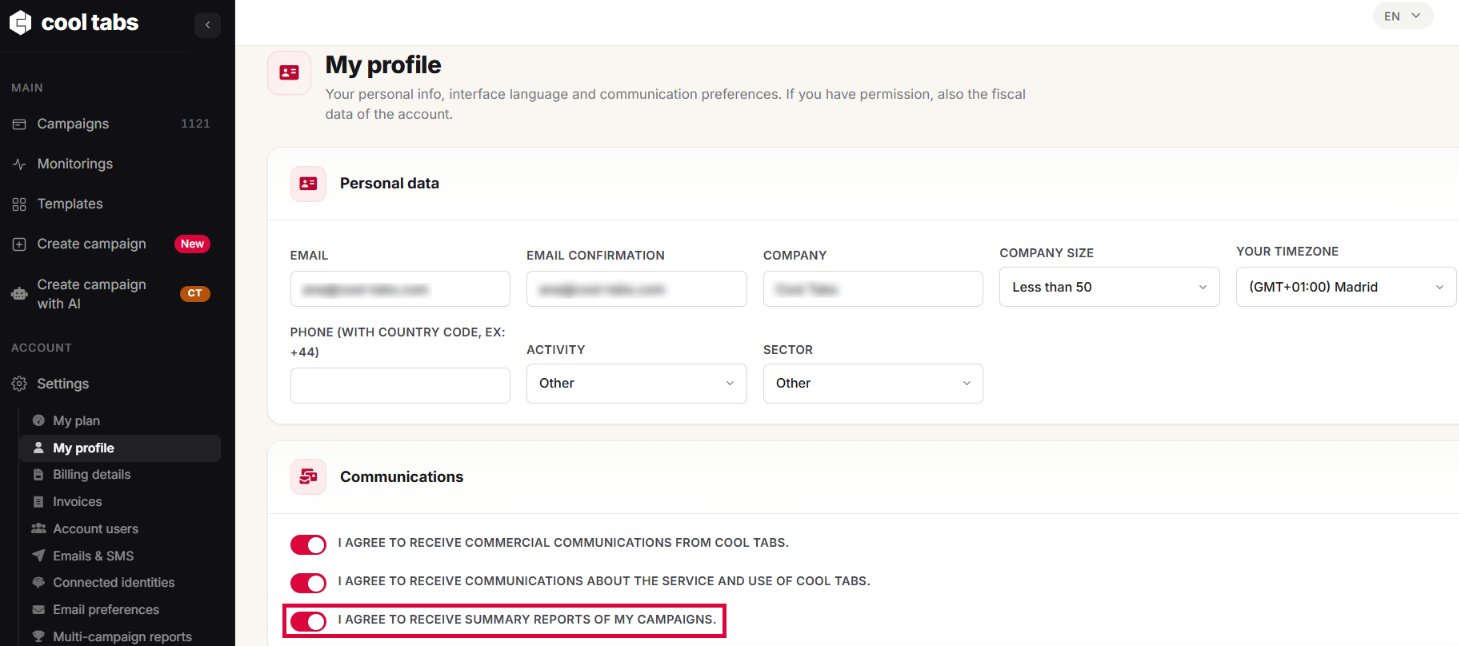
Task: Click the Settings gear icon
Action: pos(19,384)
